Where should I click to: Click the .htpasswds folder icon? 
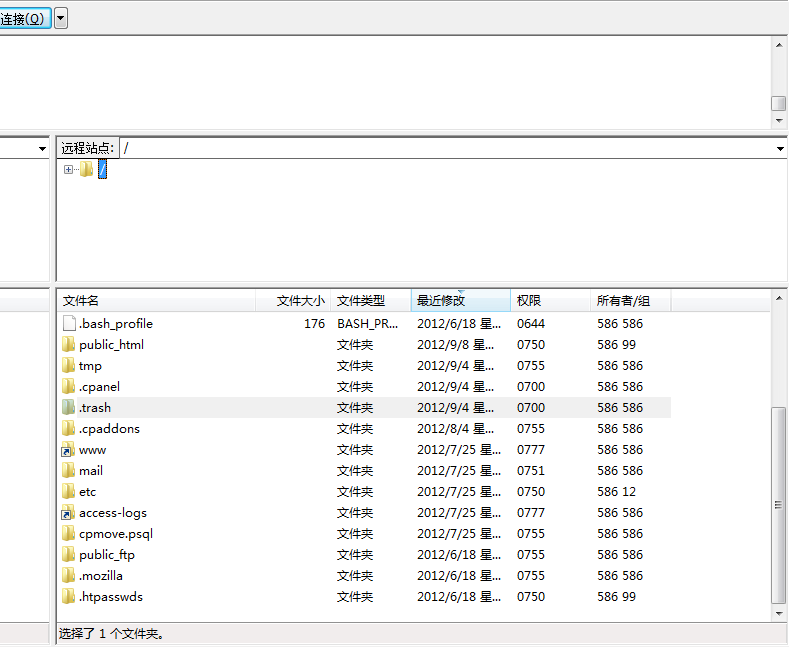tap(68, 597)
